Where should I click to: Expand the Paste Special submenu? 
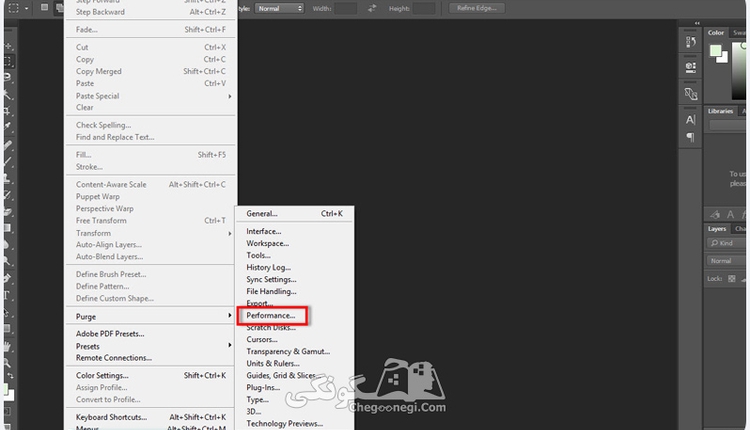coord(151,96)
